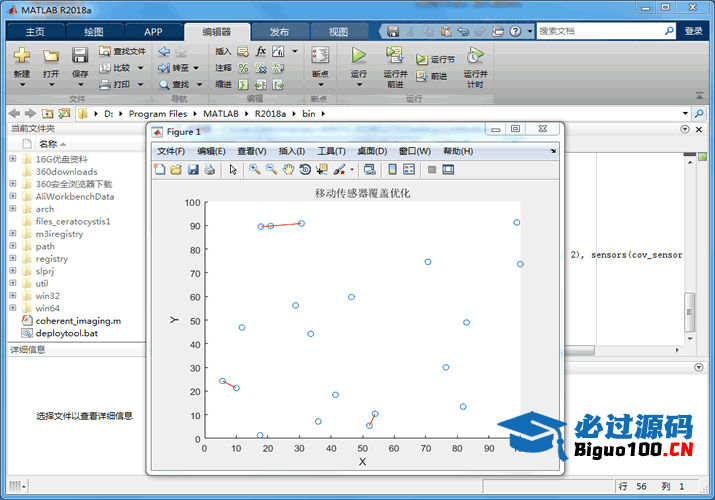Click the quick access save icon
The image size is (715, 500).
click(x=393, y=31)
